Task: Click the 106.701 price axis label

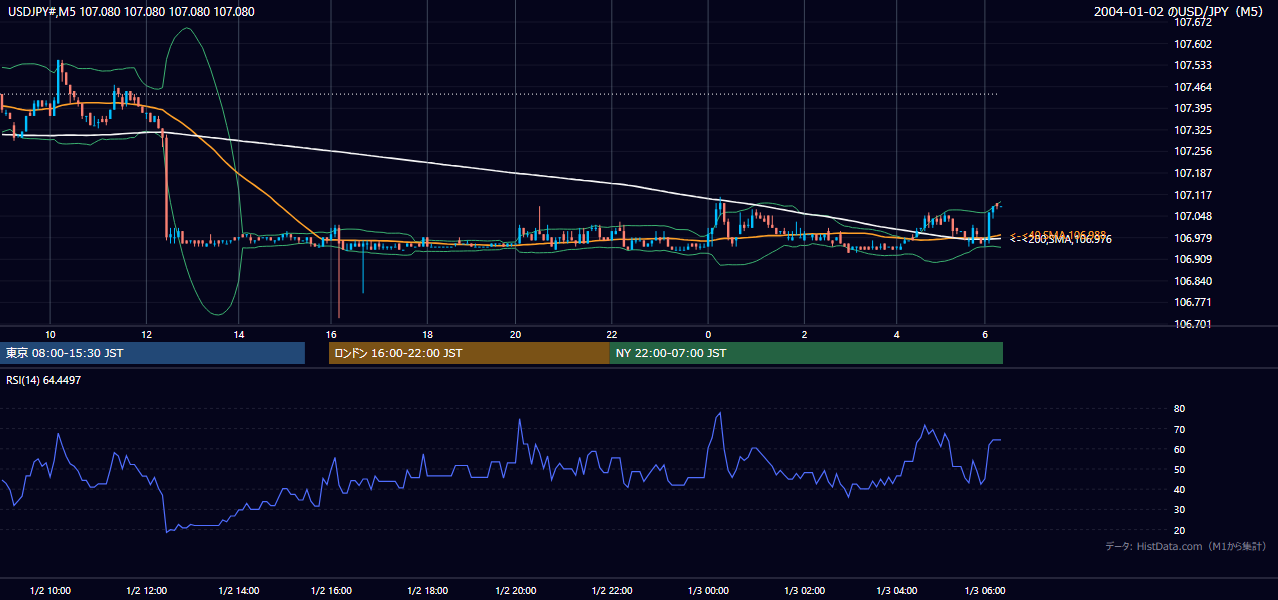Action: (1193, 324)
